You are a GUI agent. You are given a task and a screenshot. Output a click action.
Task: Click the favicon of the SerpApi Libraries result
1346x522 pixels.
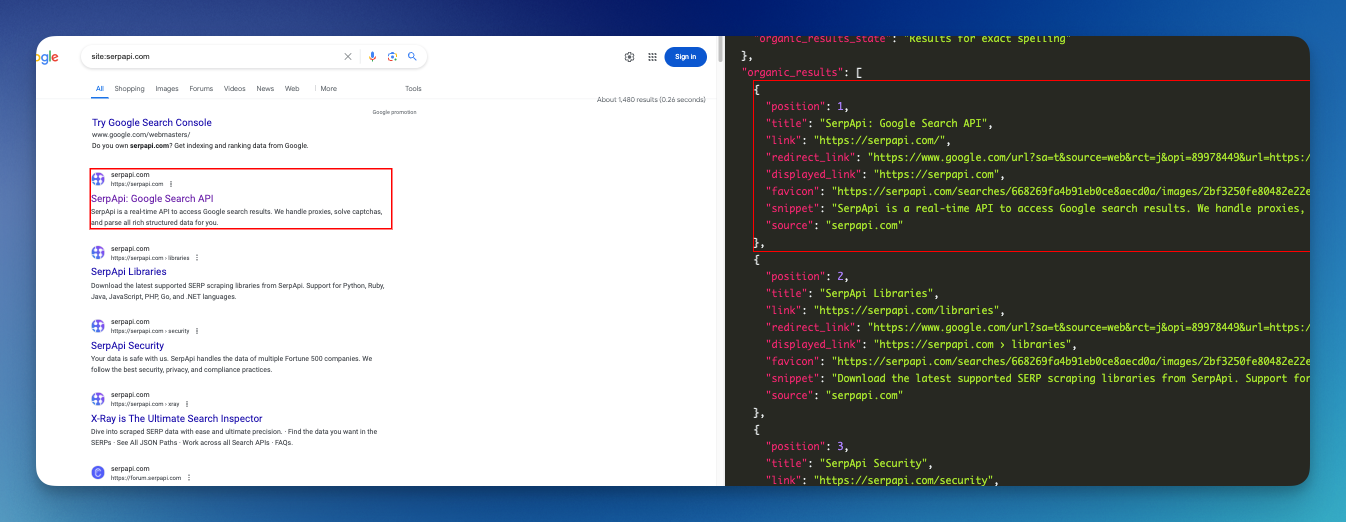[98, 253]
